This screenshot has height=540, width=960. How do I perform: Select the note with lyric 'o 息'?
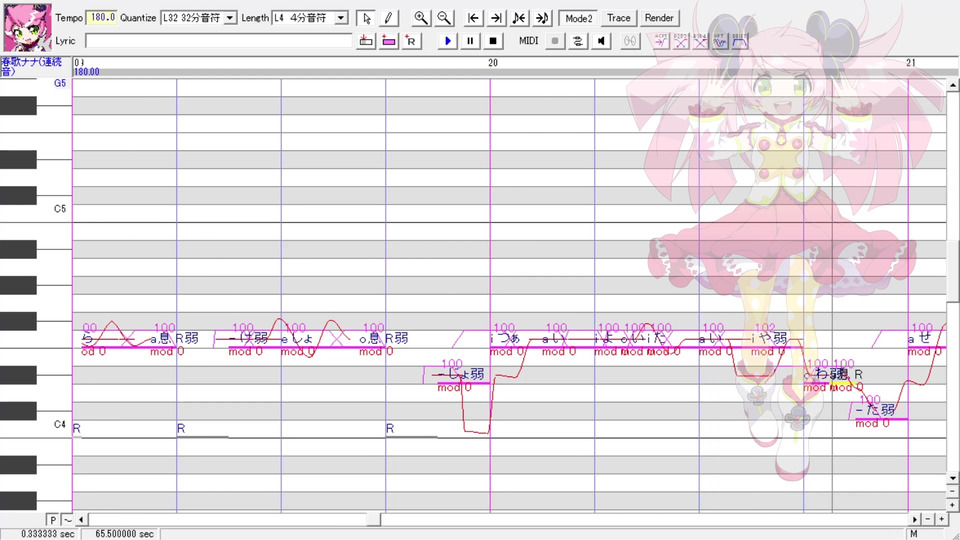370,338
